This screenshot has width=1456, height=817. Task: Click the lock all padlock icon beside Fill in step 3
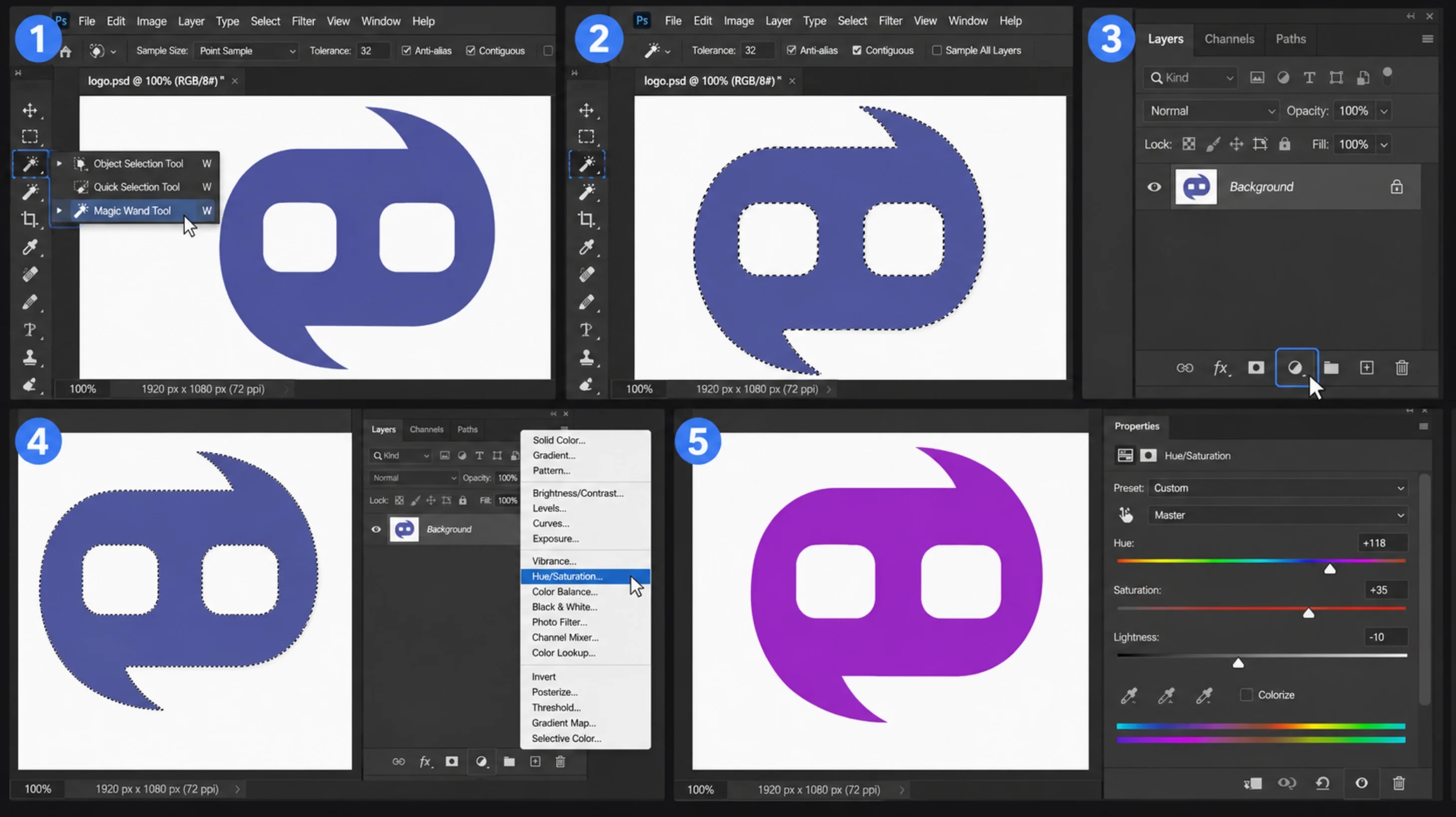1284,144
